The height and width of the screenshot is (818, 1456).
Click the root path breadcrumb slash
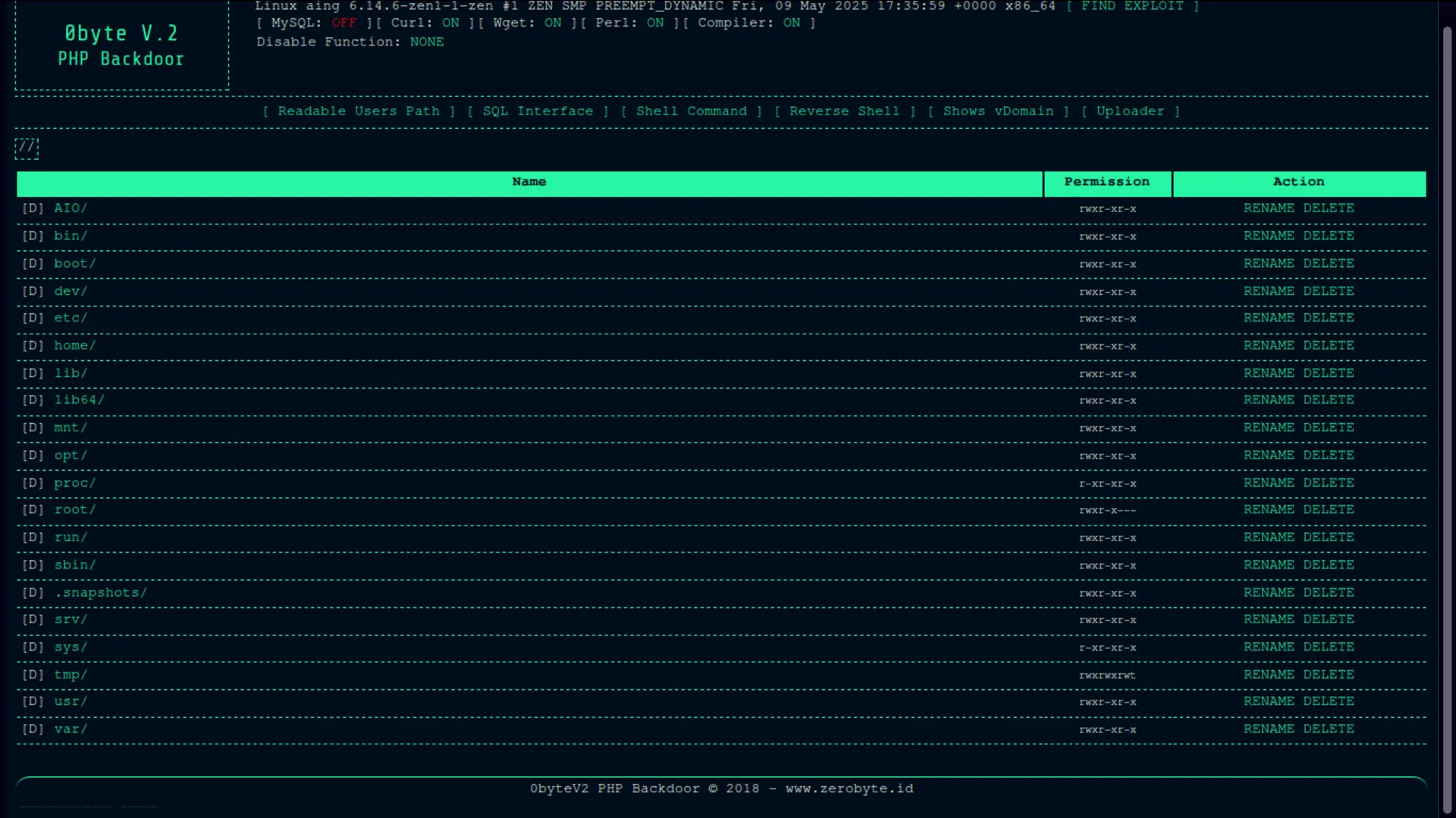tap(27, 147)
